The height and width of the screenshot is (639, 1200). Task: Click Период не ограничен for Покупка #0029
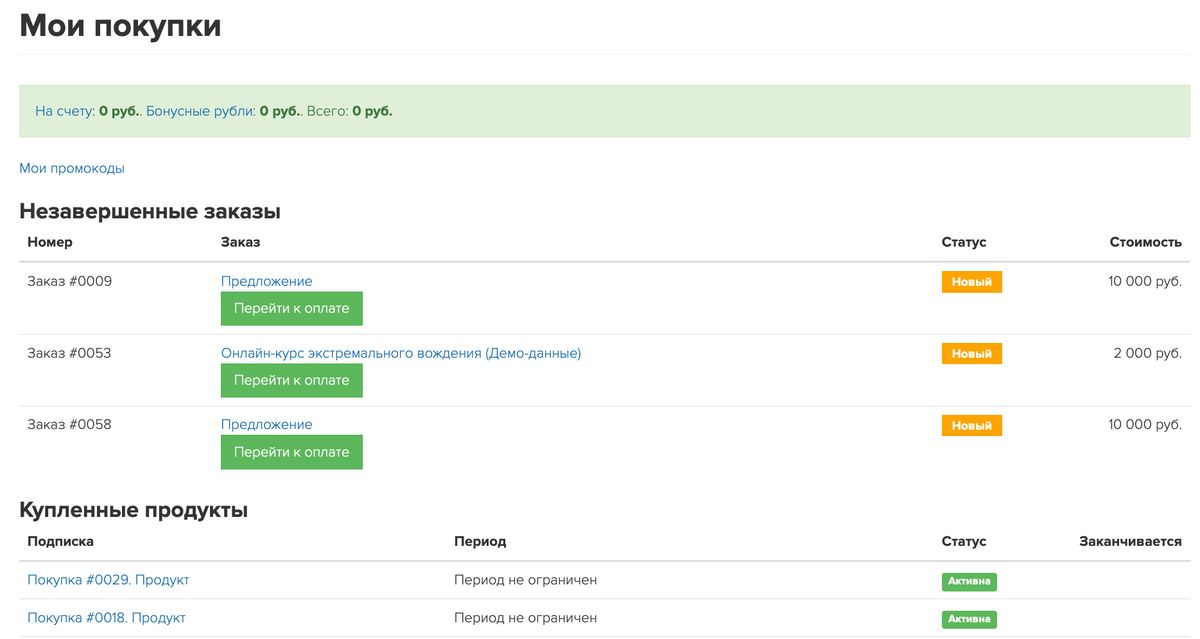[525, 580]
